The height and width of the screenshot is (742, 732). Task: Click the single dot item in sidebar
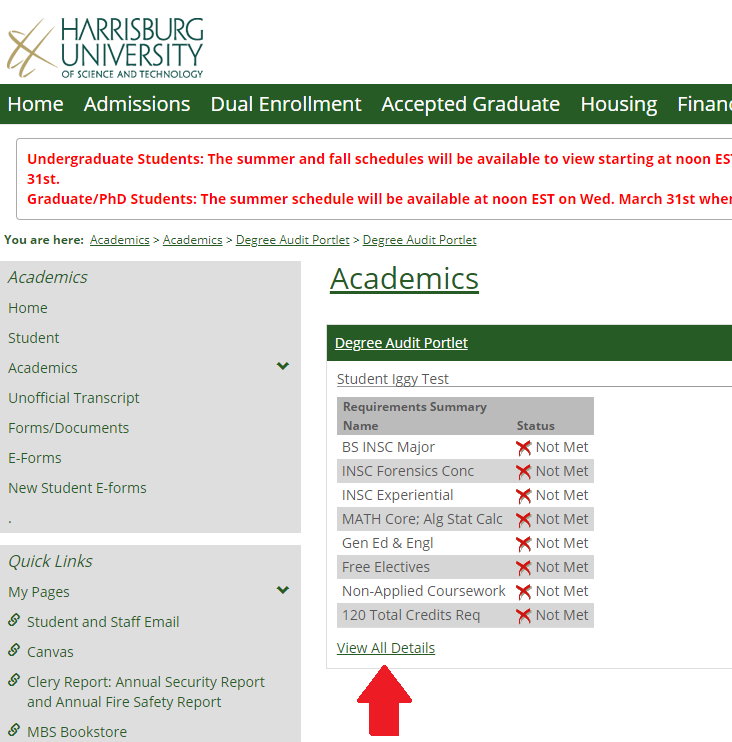(10, 521)
